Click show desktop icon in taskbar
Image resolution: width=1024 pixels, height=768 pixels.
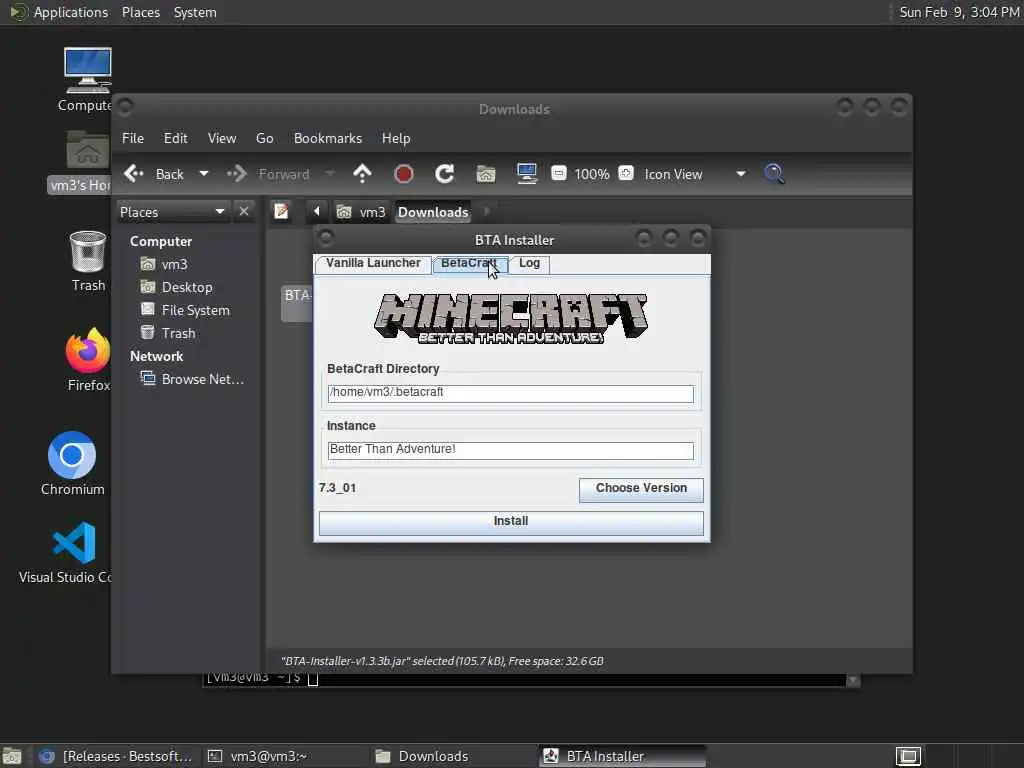pyautogui.click(x=12, y=756)
